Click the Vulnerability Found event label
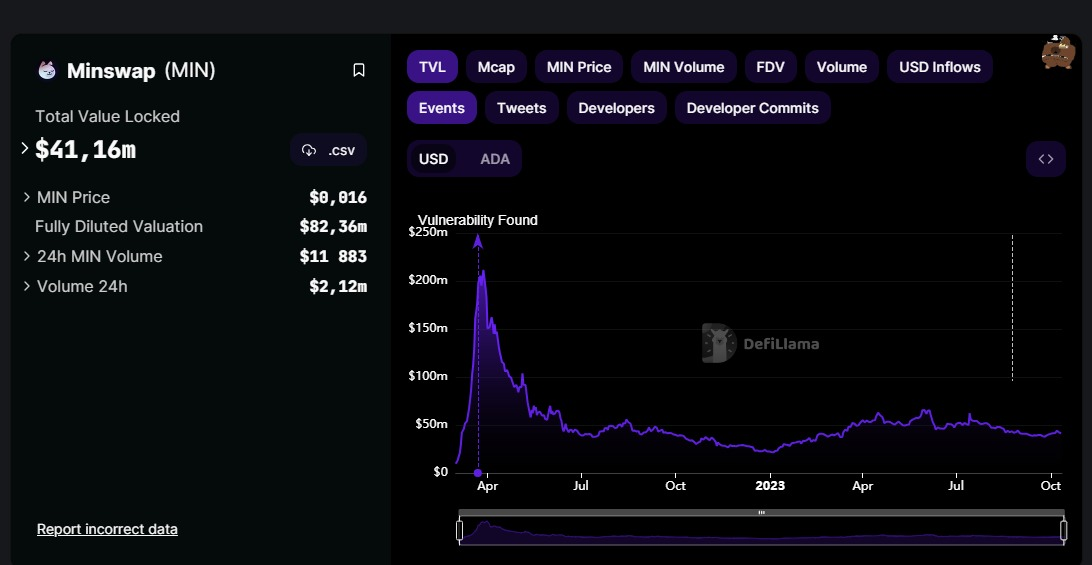The height and width of the screenshot is (565, 1092). pos(478,220)
